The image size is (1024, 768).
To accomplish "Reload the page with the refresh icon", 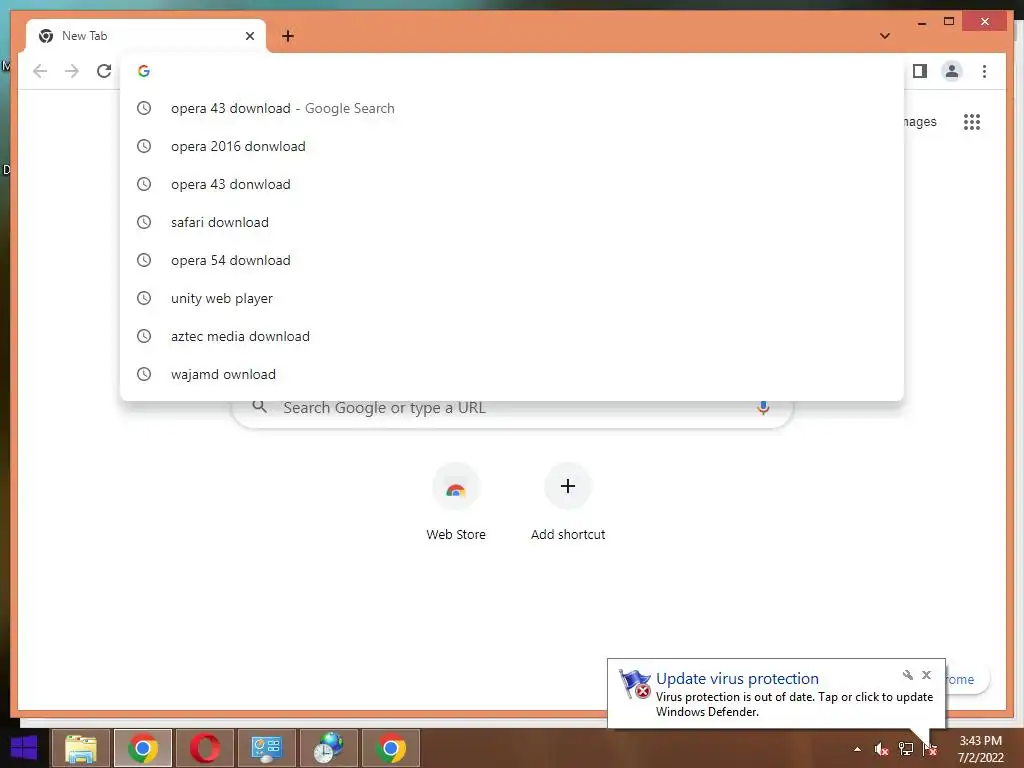I will pos(104,71).
